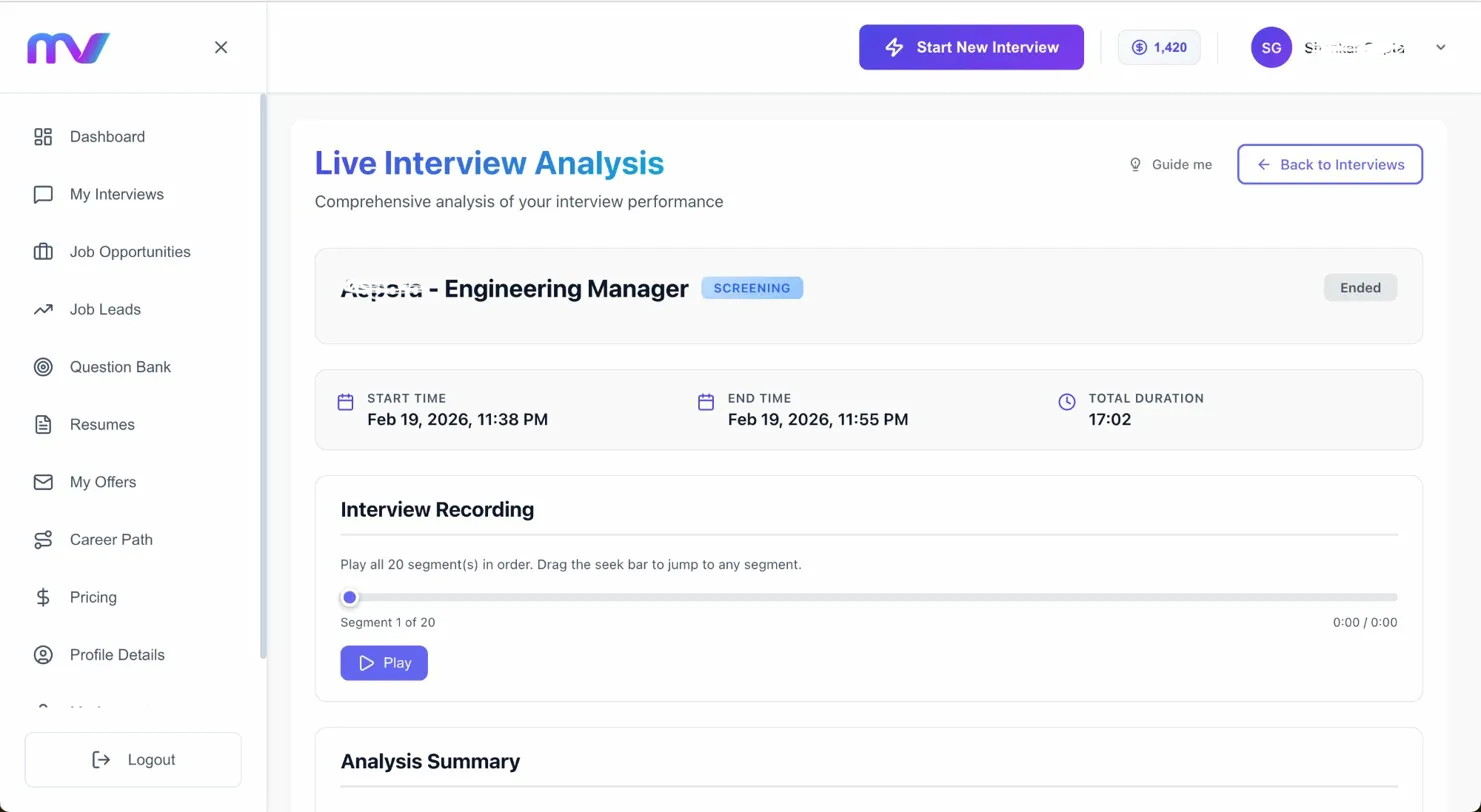Click Back to Interviews
Viewport: 1481px width, 812px height.
click(1330, 164)
